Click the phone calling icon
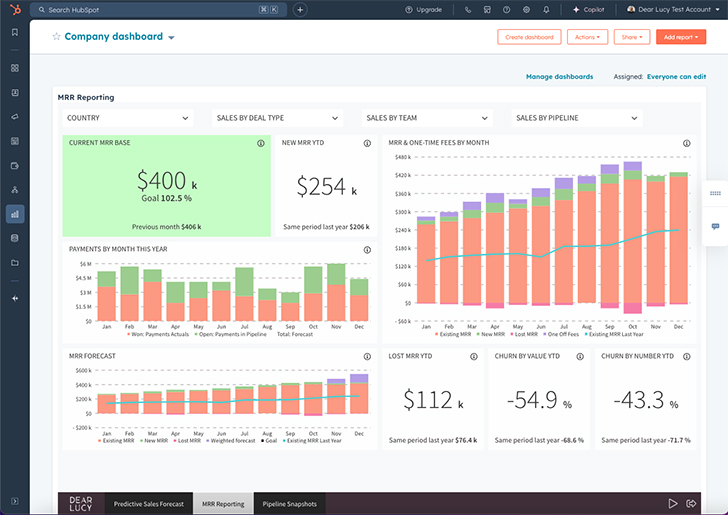The width and height of the screenshot is (728, 515). pos(468,9)
